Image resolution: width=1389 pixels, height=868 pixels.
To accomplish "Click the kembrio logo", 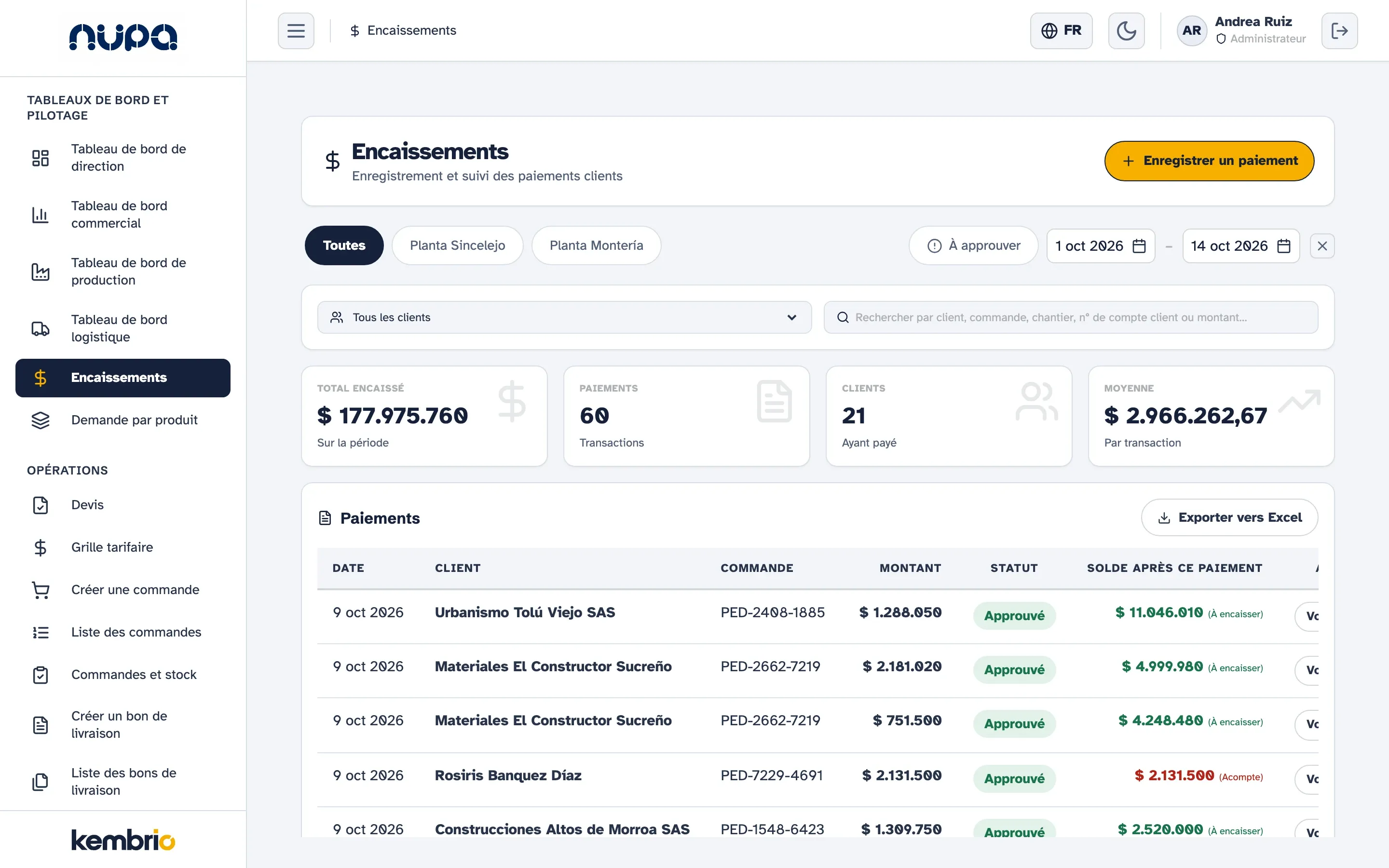I will point(123,840).
